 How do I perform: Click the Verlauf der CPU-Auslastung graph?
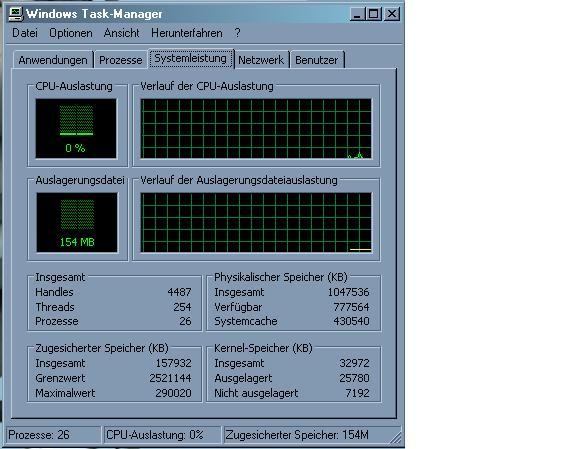coord(256,128)
